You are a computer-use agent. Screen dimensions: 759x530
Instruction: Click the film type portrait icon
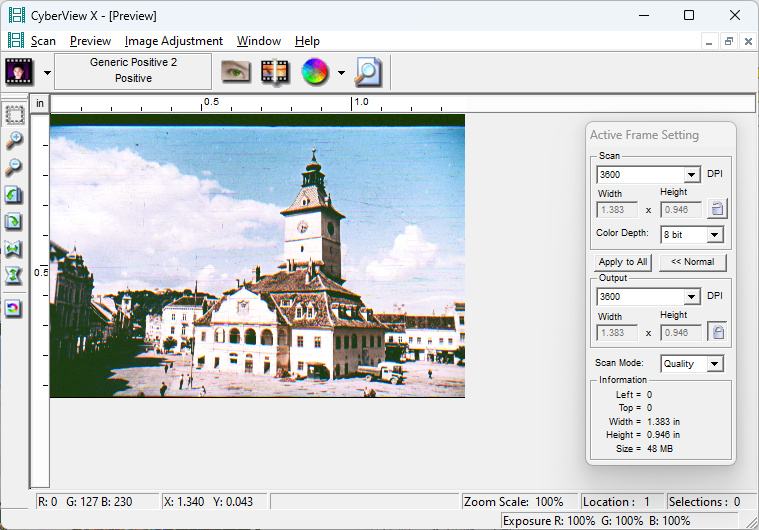(19, 72)
